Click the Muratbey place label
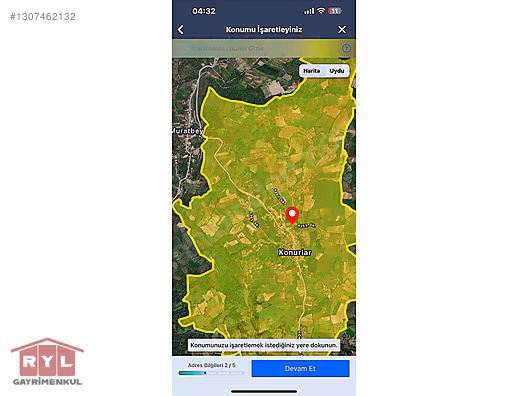The width and height of the screenshot is (528, 396). (x=188, y=131)
